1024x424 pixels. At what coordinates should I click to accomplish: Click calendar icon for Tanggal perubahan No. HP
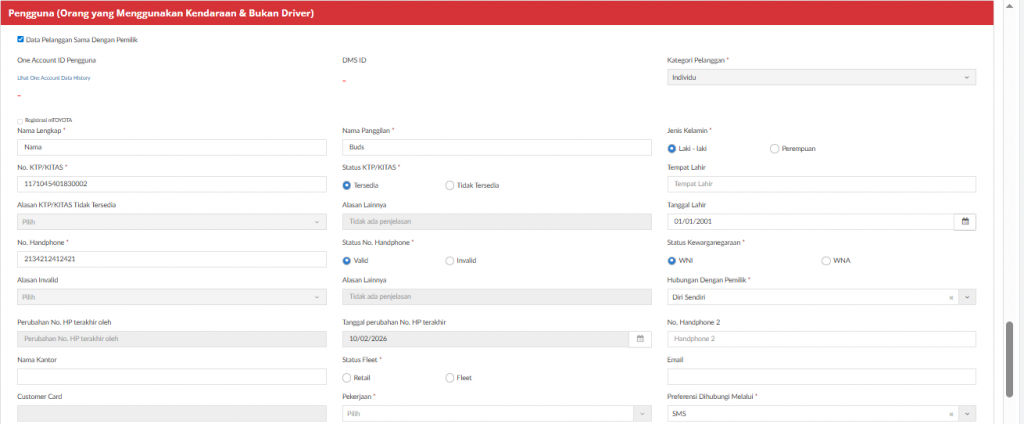point(640,339)
